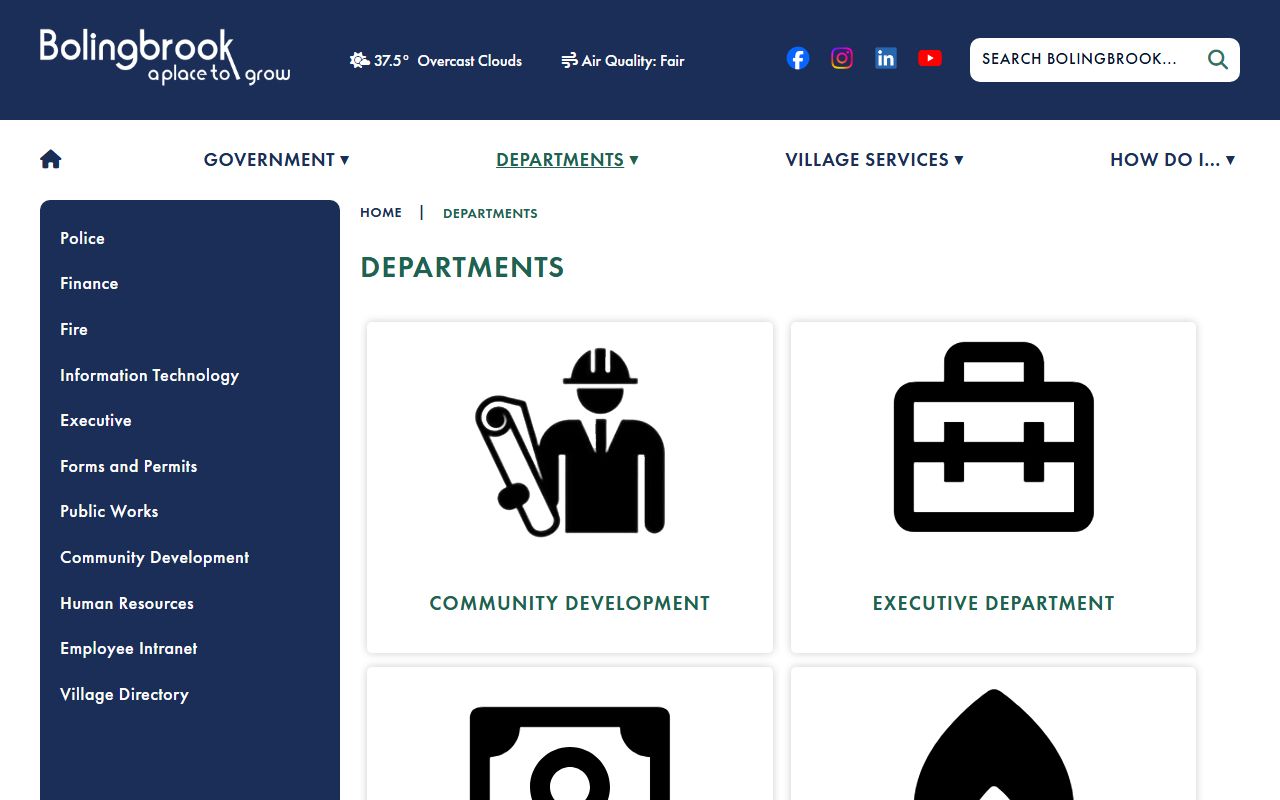
Task: Click the Executive Department briefcase icon
Action: [994, 437]
